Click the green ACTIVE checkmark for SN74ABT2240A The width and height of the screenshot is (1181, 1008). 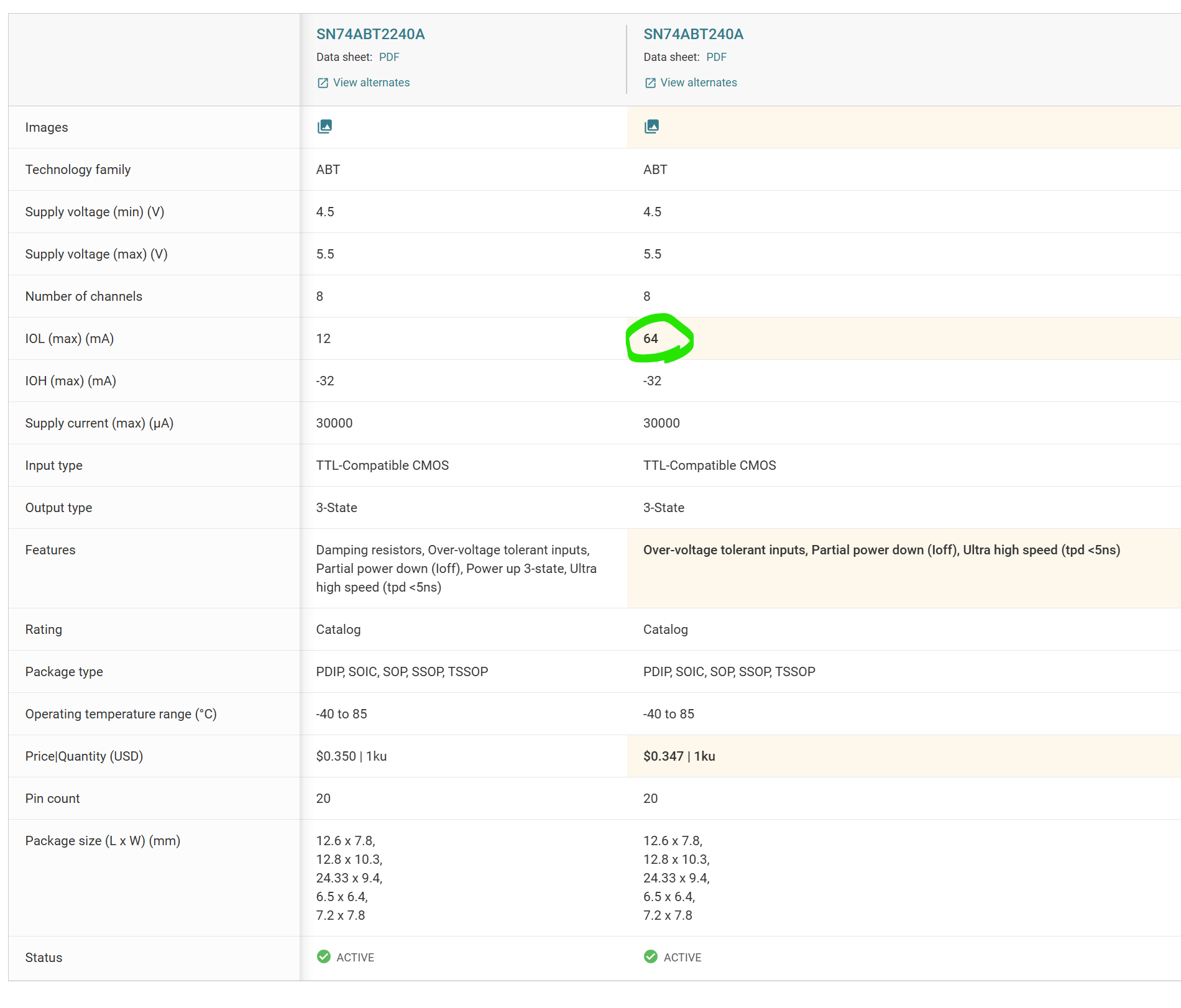324,956
